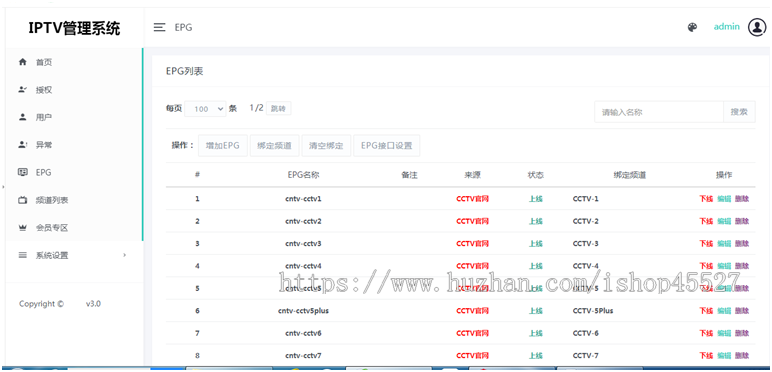Click the 增加EPG button
The image size is (772, 372).
[223, 146]
